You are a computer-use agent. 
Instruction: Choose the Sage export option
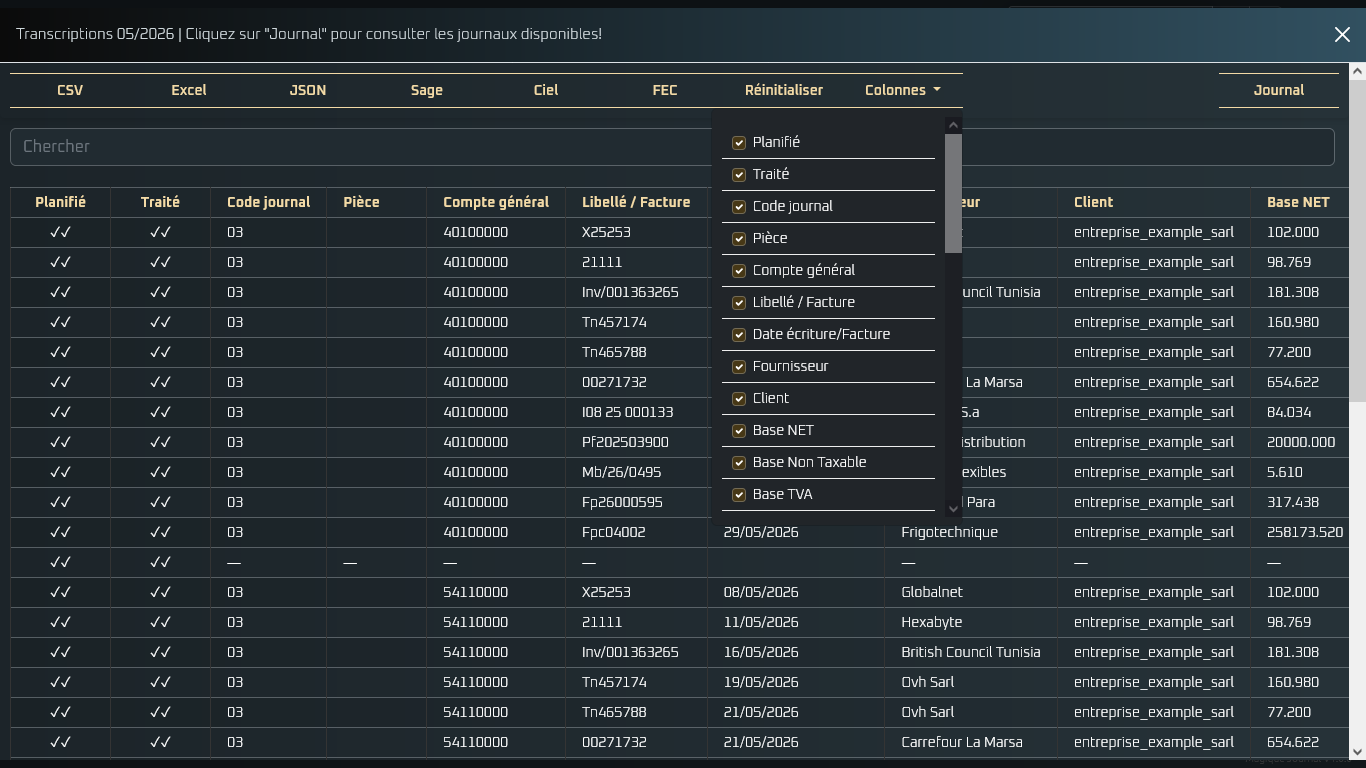(x=427, y=90)
